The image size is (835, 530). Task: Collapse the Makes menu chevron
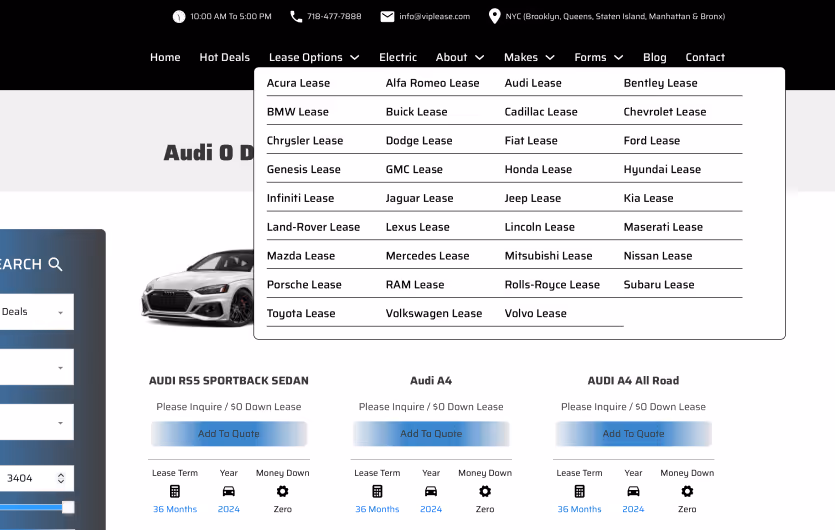(x=550, y=58)
